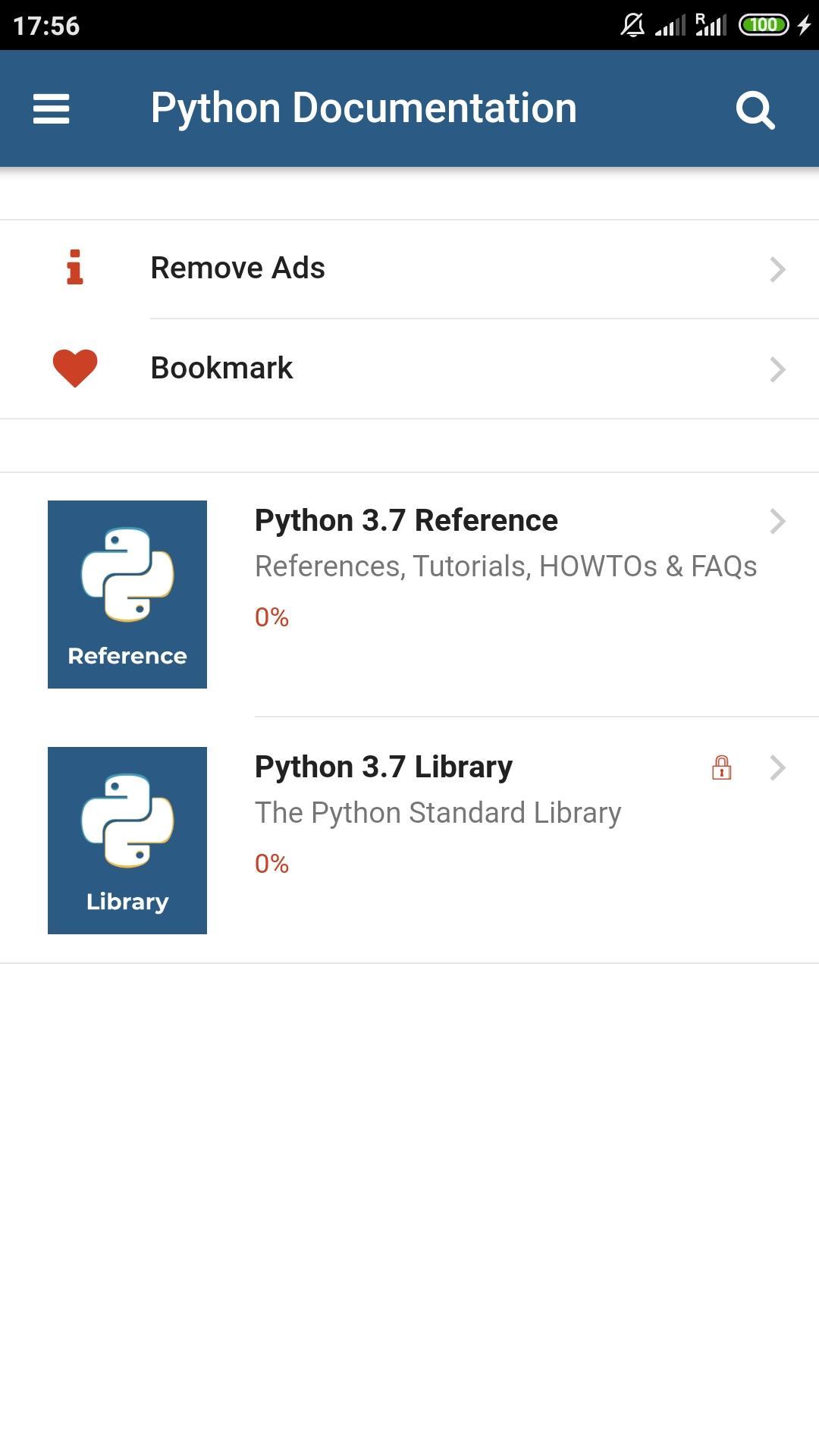Tap the search magnifier icon
The image size is (819, 1456).
point(755,111)
